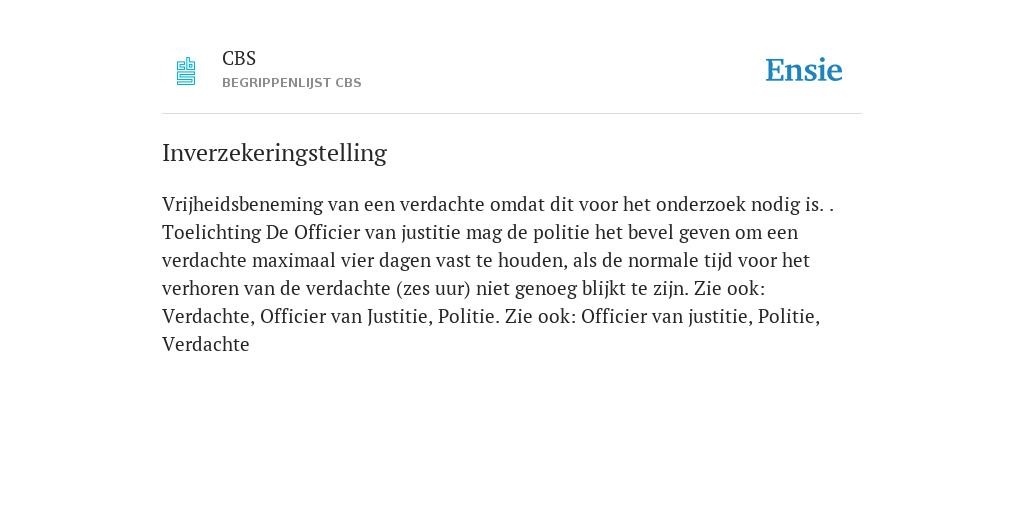Click the capitalised Officier van Justitie reference
The height and width of the screenshot is (512, 1024).
(345, 317)
